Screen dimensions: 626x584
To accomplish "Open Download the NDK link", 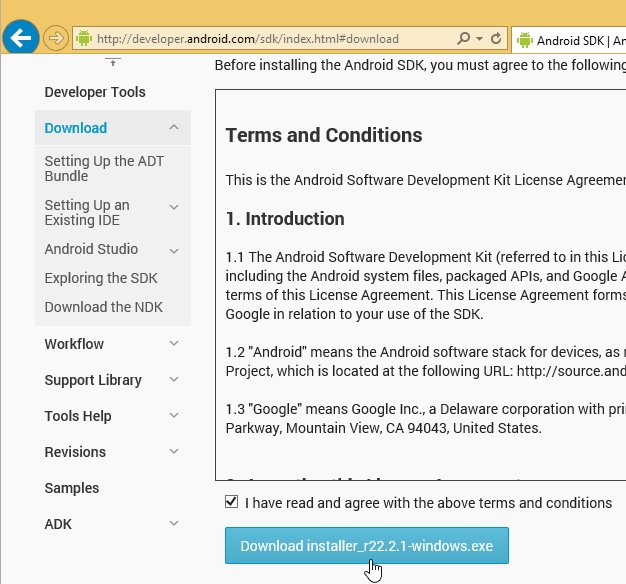I will [104, 307].
